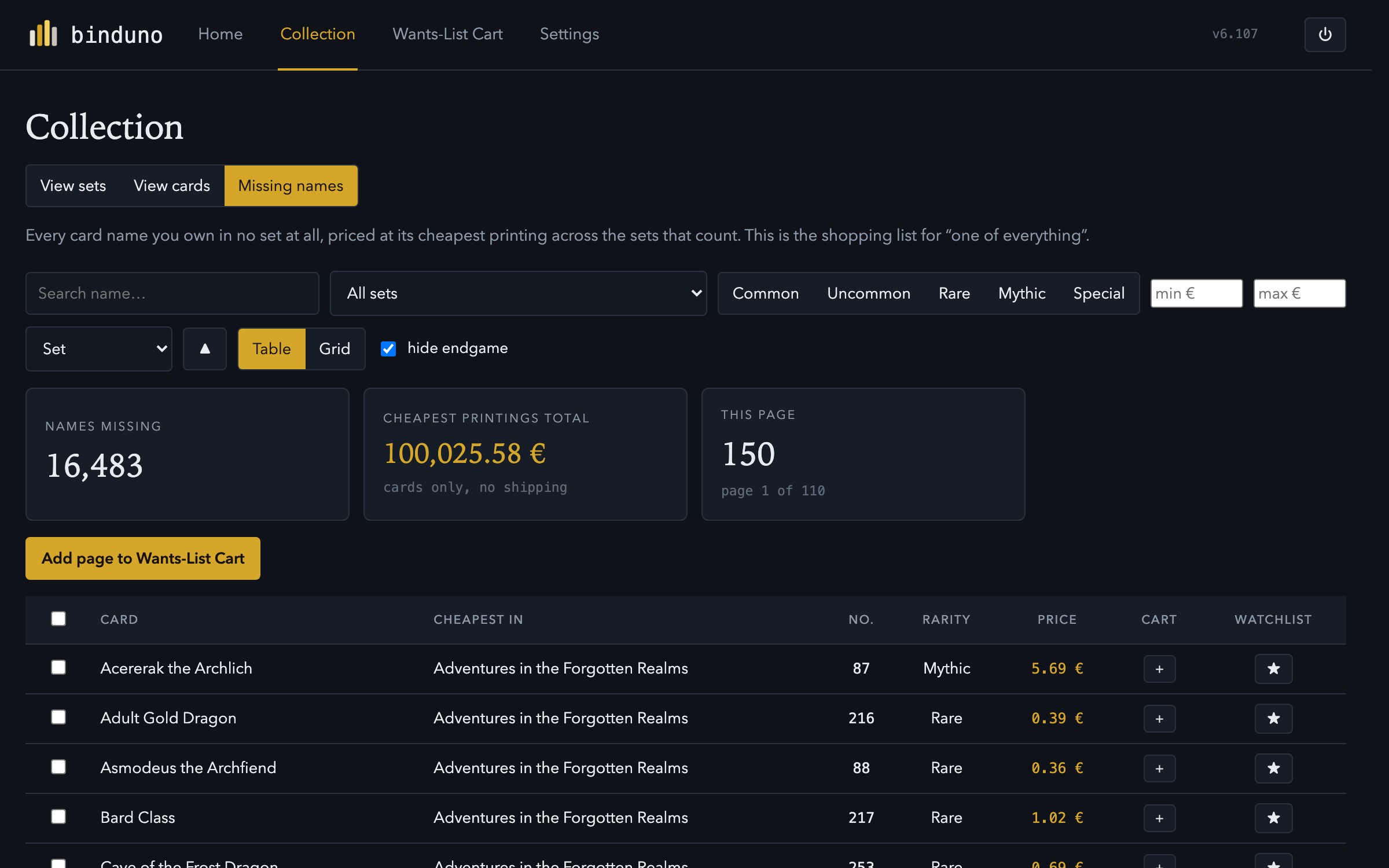Screen dimensions: 1389x868
Task: Star Bard Class for watchlist
Action: click(1273, 818)
